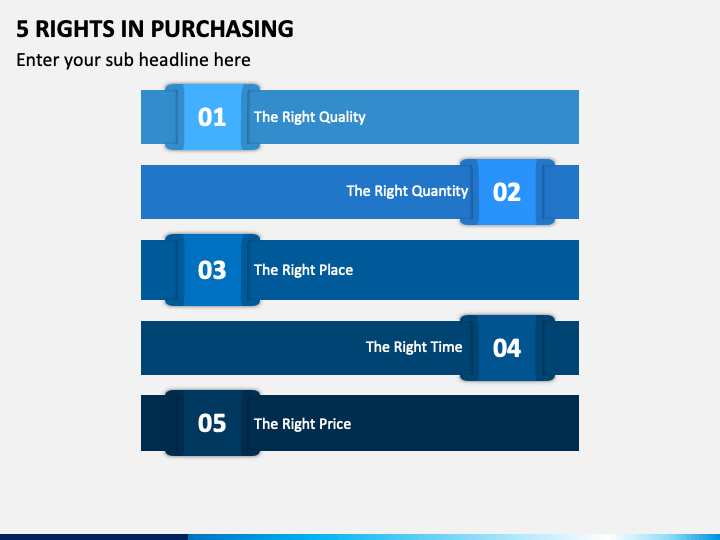
Task: Click the left end tab beside badge 01
Action: pyautogui.click(x=153, y=117)
